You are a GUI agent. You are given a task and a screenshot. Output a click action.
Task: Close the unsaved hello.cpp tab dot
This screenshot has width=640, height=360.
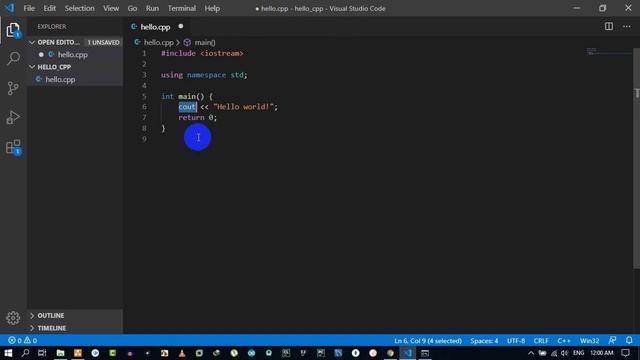[181, 27]
